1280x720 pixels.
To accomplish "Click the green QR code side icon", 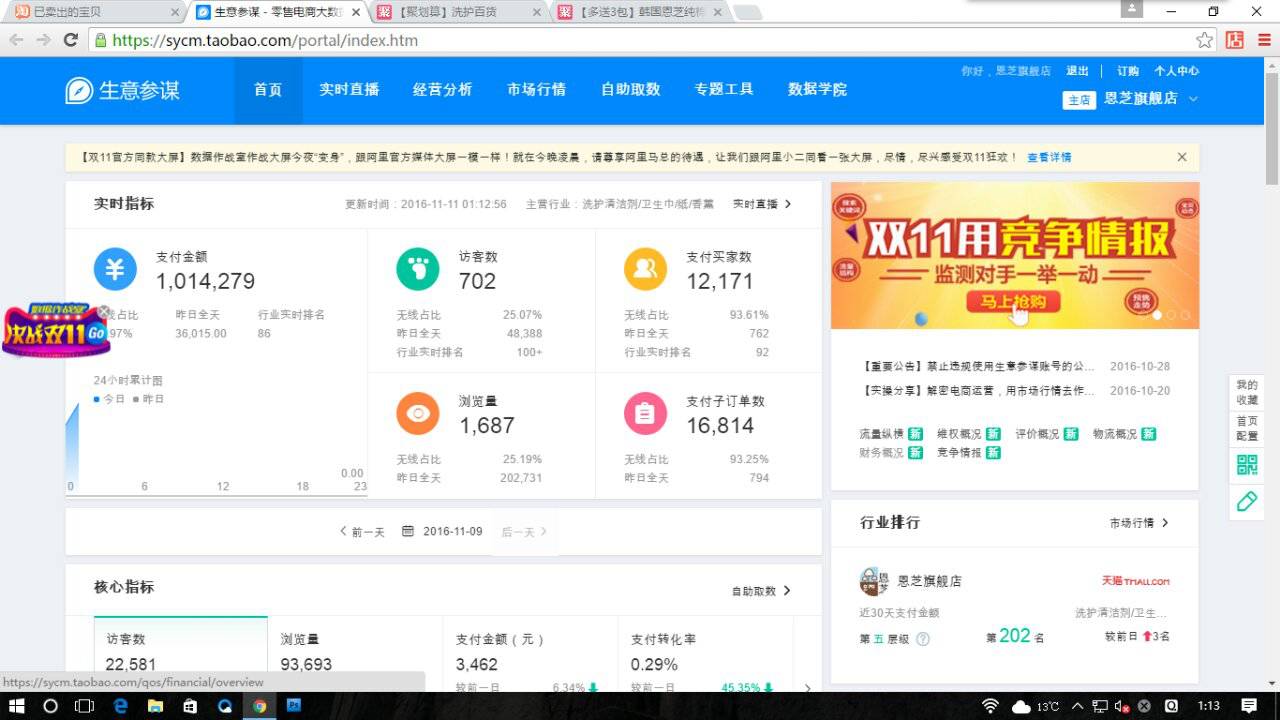I will [x=1247, y=465].
